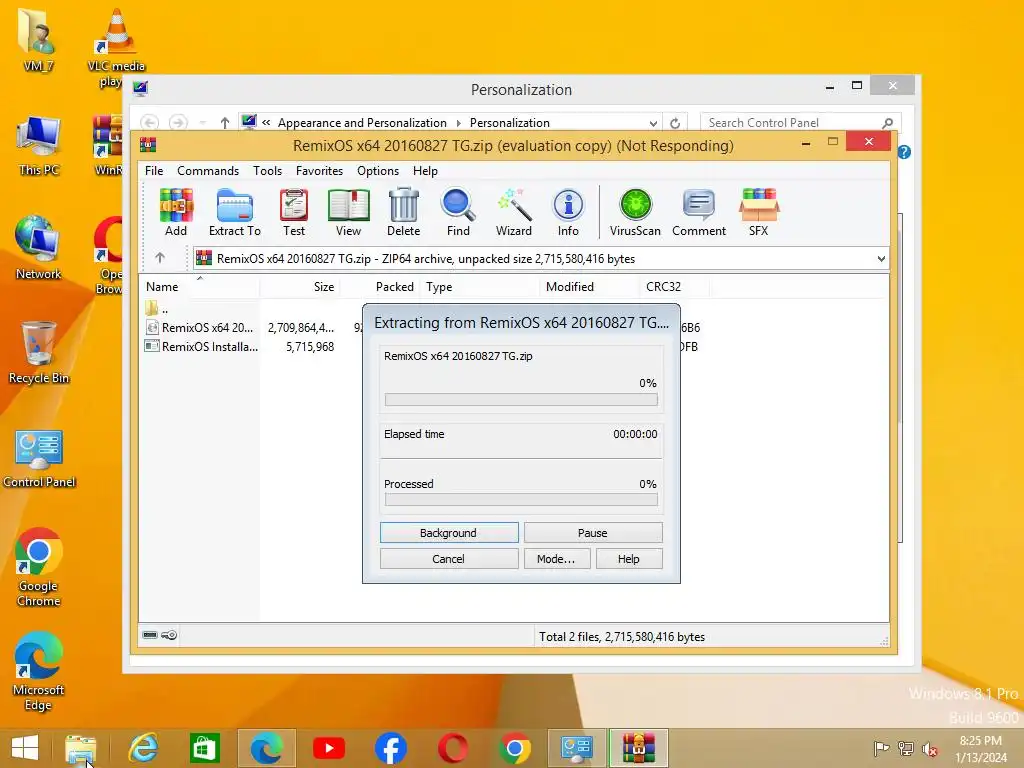Click the Add toolbar icon in WinRAR

(176, 212)
